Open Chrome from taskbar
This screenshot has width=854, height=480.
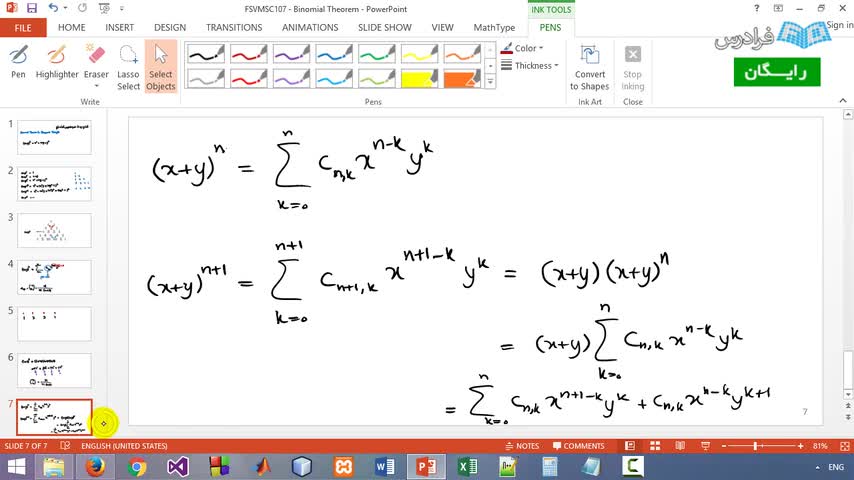click(x=136, y=467)
